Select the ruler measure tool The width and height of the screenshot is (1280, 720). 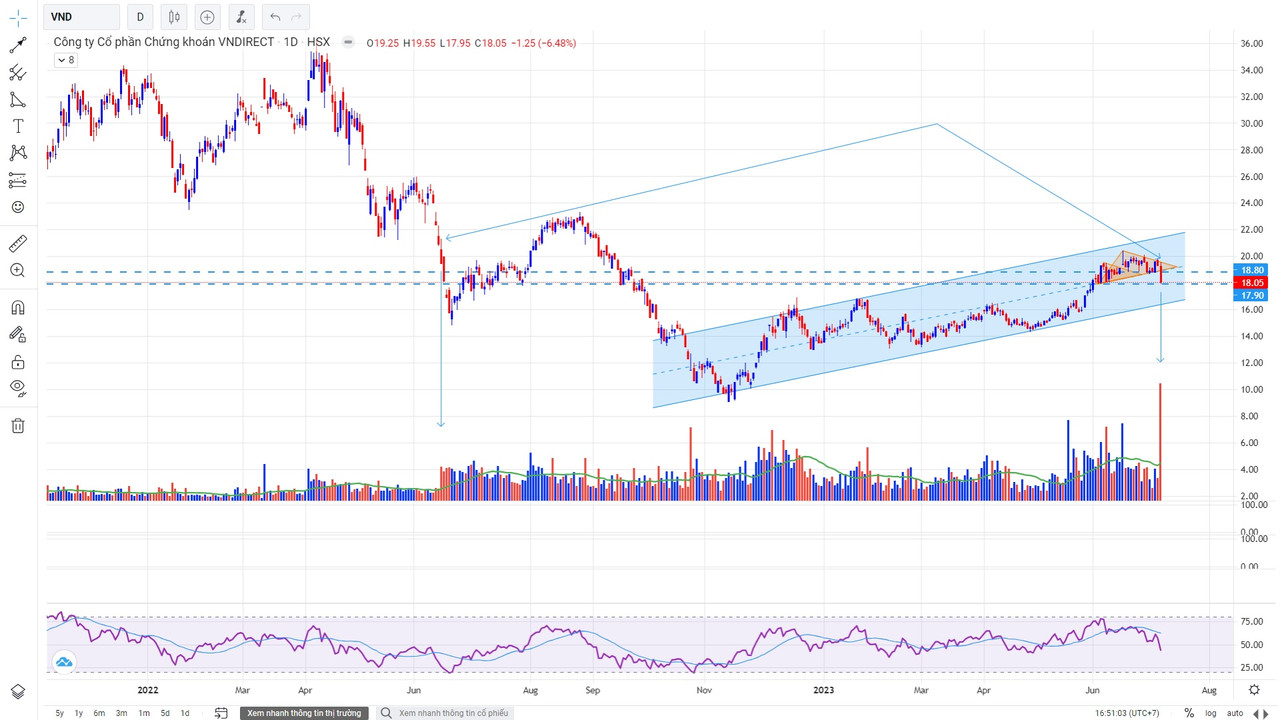click(x=18, y=243)
